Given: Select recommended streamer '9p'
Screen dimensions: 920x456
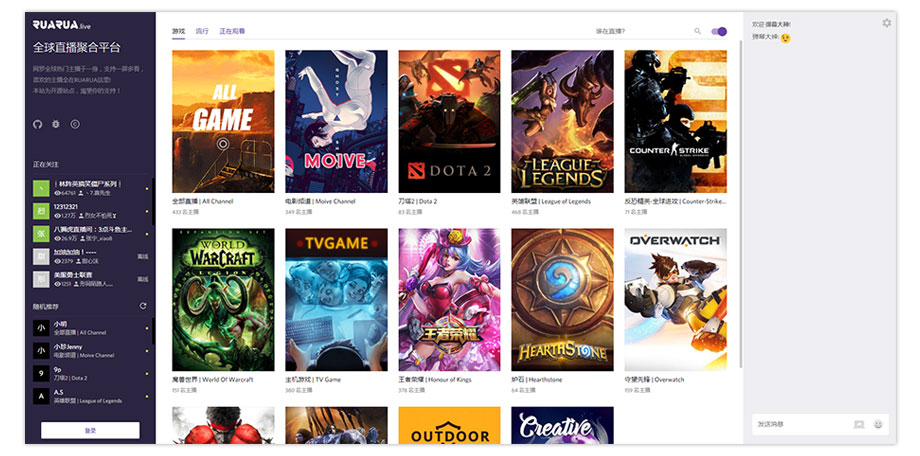Looking at the screenshot, I should coord(90,374).
